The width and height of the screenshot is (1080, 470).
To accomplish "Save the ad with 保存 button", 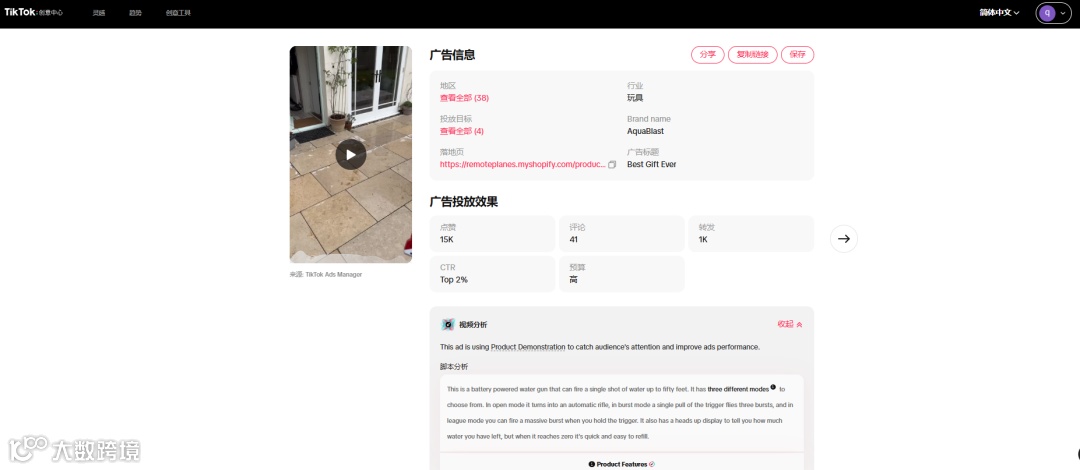I will click(798, 55).
